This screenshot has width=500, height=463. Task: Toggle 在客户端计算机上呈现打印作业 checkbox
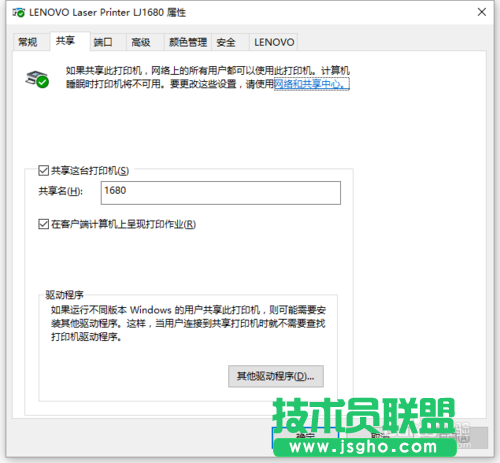click(x=44, y=224)
